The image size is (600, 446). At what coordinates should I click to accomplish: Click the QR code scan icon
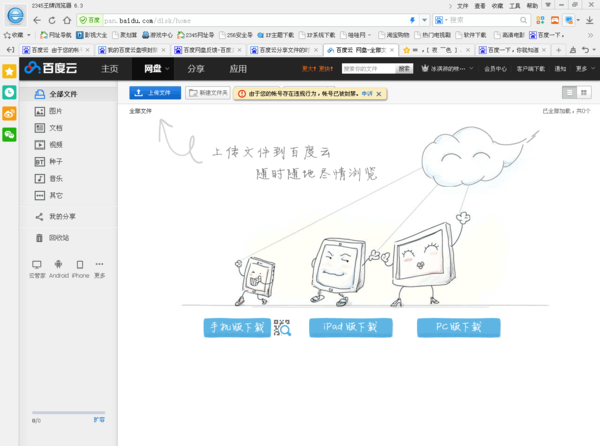(282, 328)
